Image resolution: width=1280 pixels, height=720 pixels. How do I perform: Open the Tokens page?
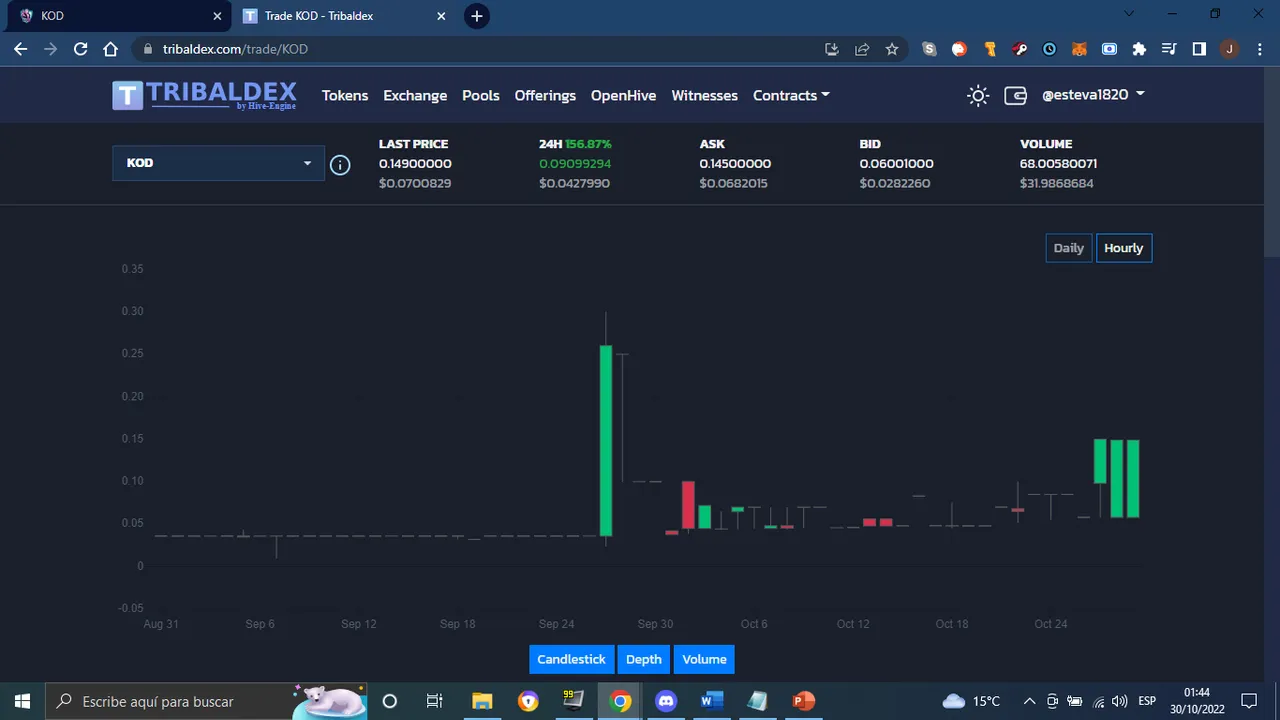point(345,95)
